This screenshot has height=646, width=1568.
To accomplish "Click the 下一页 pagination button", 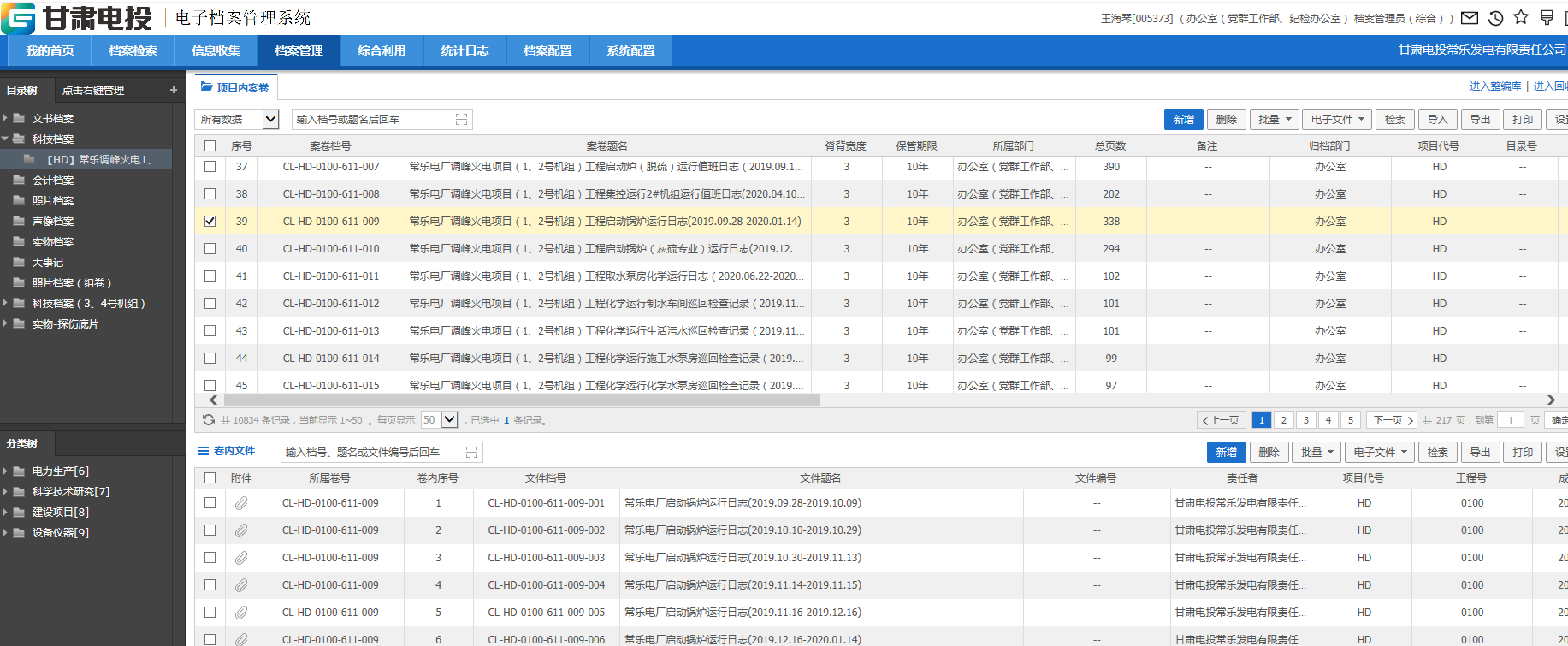I will [1393, 420].
